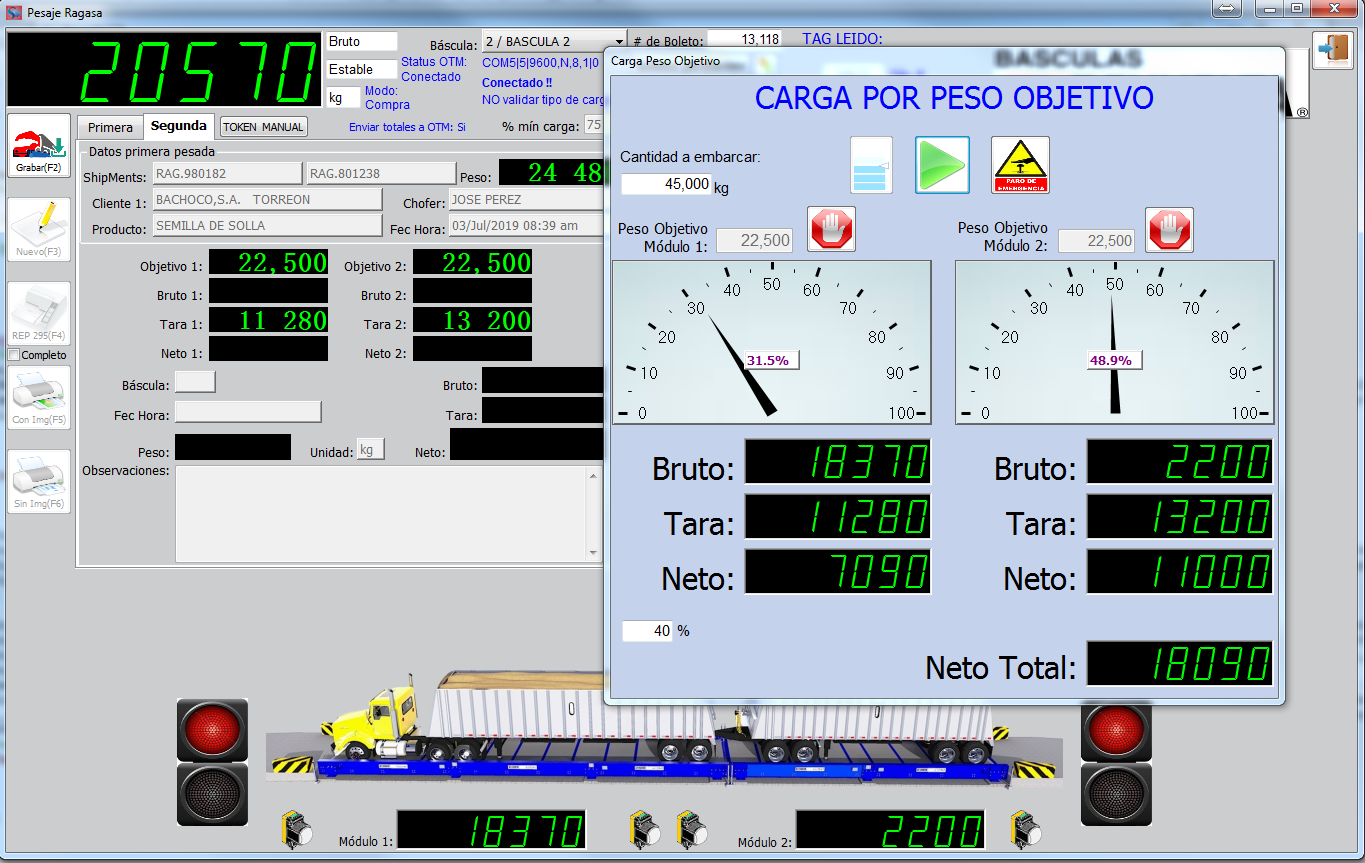Screen dimensions: 1365x863
Task: Hit the Paro de Emergencia emergency stop icon
Action: coord(1020,165)
